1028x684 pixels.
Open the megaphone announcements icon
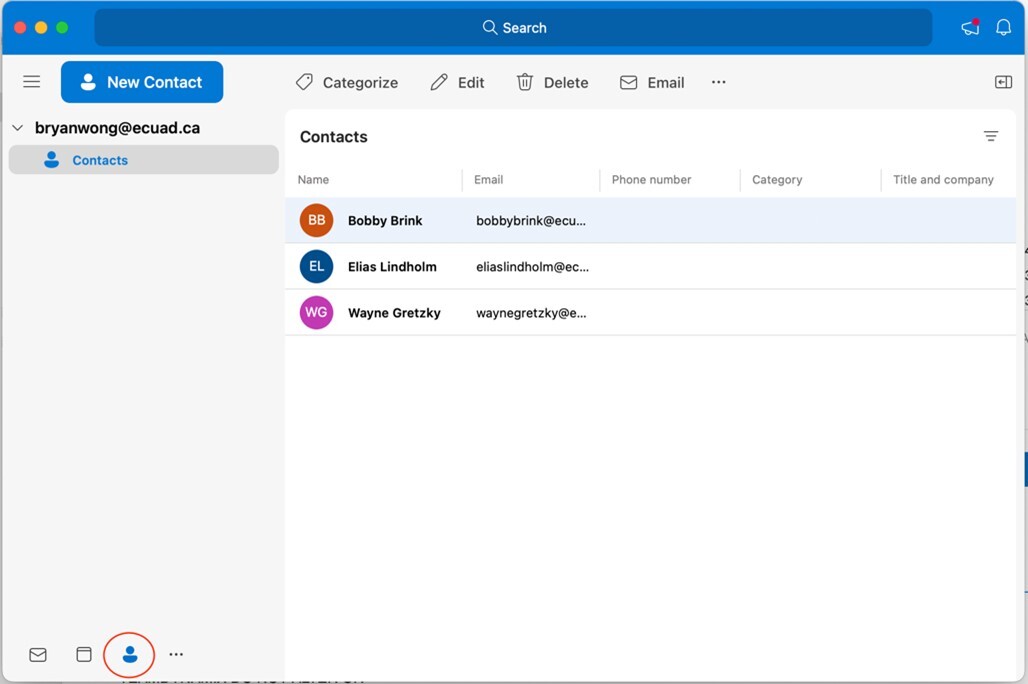(x=970, y=27)
